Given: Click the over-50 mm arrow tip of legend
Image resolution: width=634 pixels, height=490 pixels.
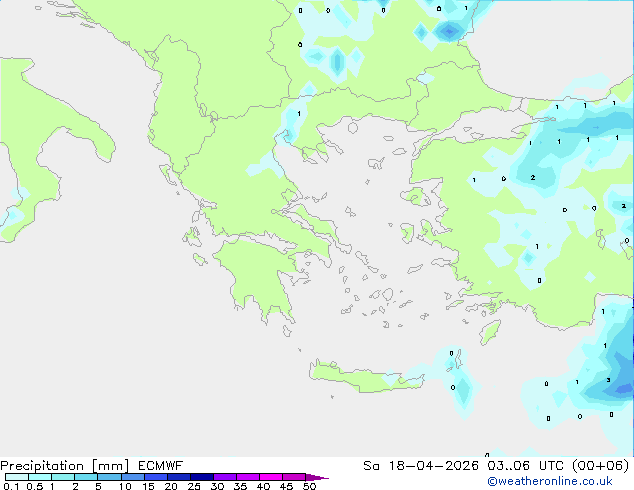Looking at the screenshot, I should [317, 477].
